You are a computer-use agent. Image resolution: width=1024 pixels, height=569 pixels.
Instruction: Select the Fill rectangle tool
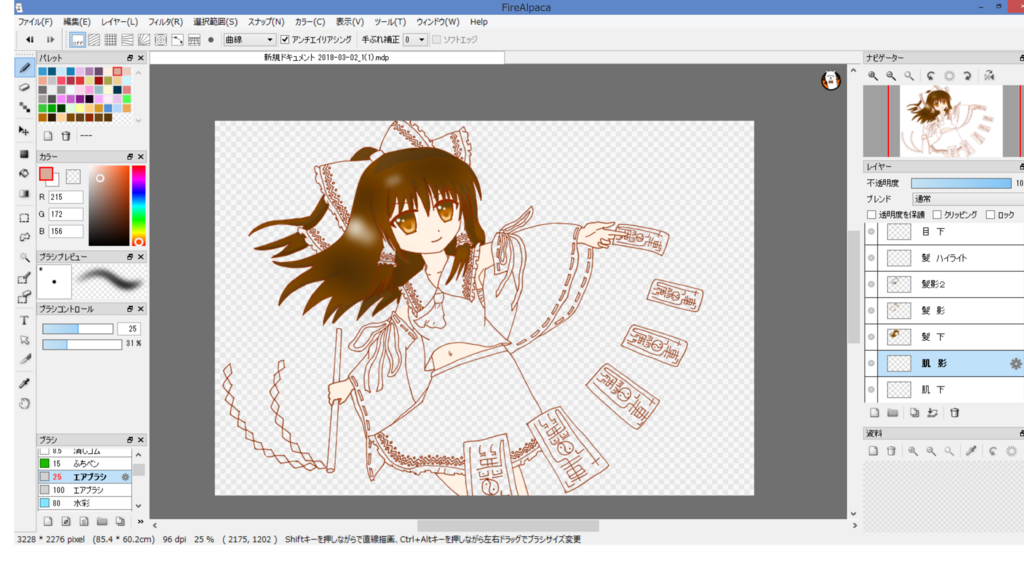coord(25,154)
